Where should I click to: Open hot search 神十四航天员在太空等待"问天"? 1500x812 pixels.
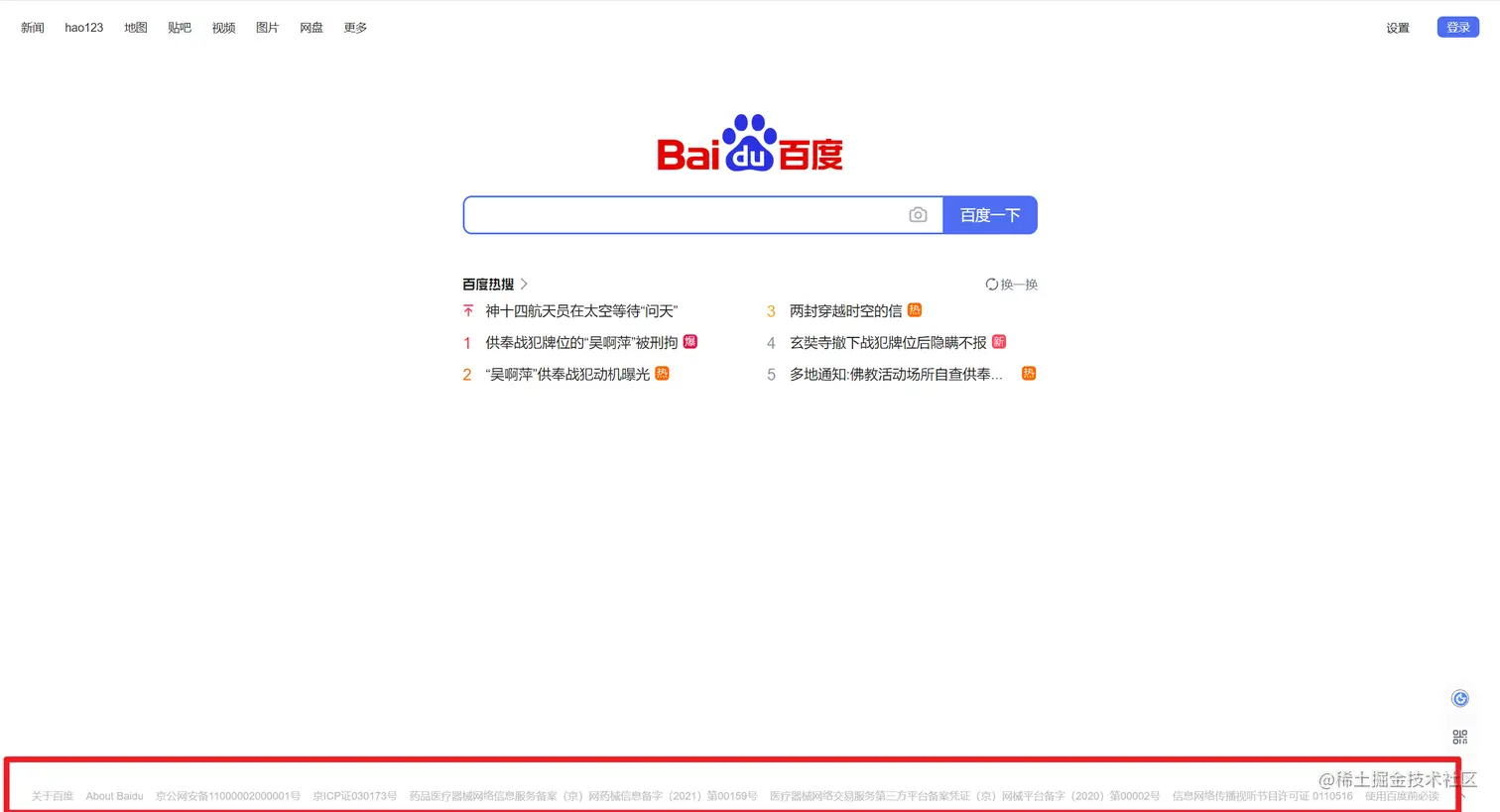pyautogui.click(x=581, y=311)
